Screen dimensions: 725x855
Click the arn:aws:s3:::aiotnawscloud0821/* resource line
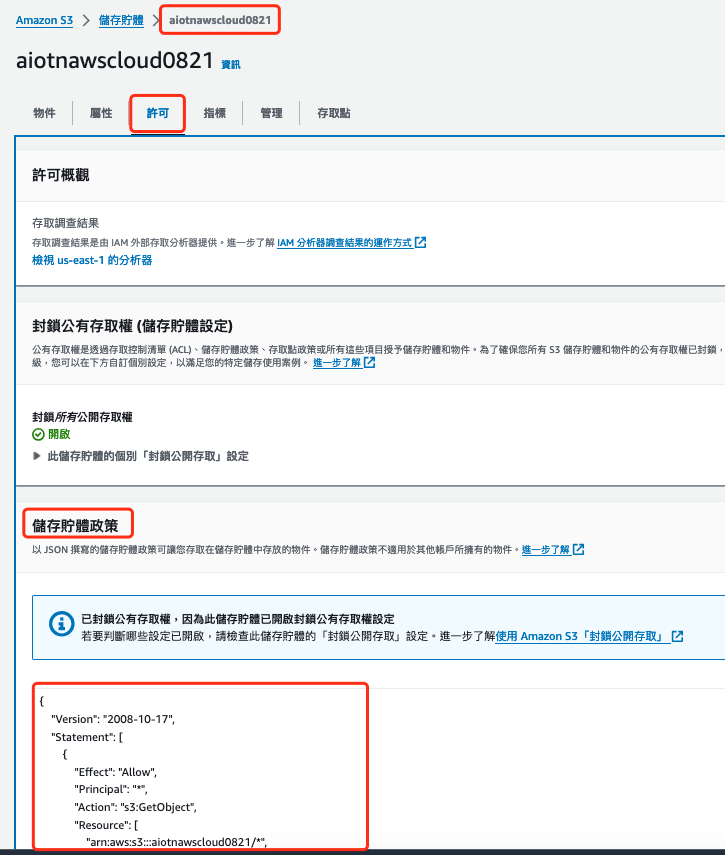click(177, 842)
